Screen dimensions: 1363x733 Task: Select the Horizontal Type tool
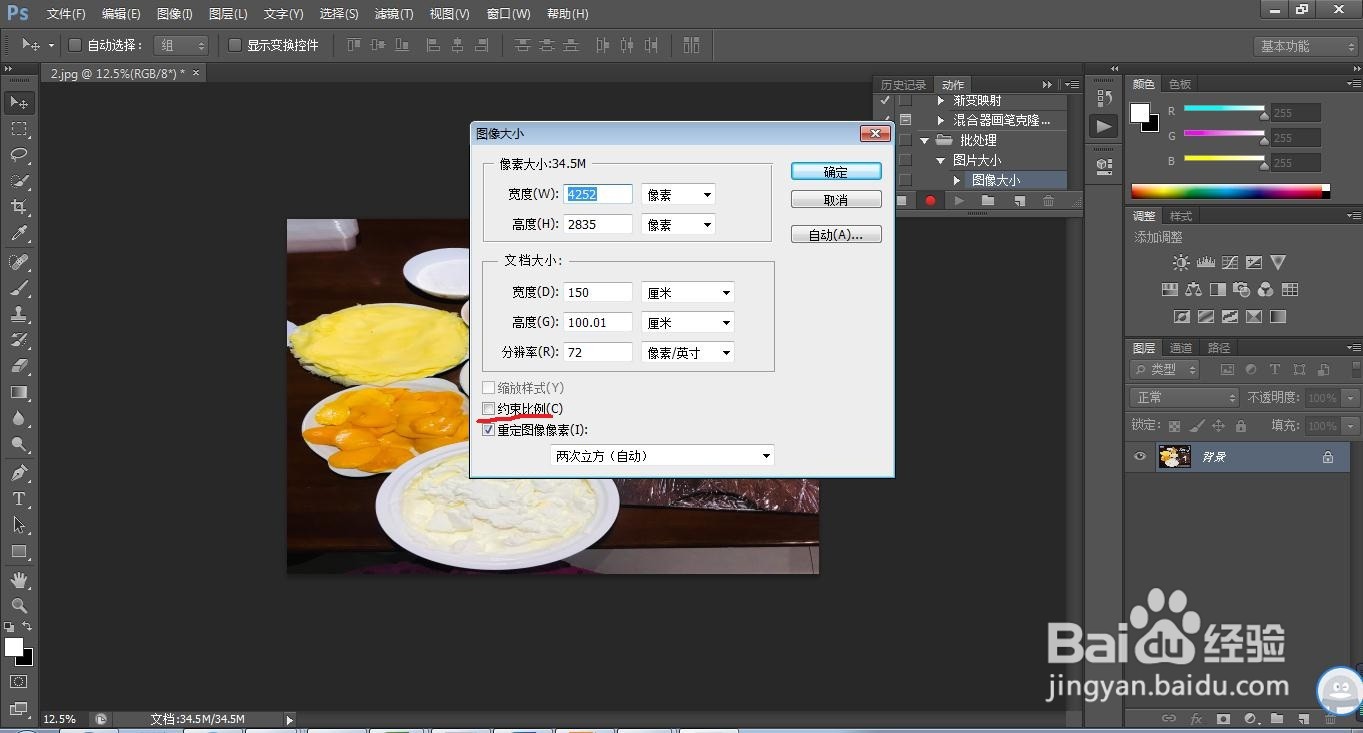point(18,499)
